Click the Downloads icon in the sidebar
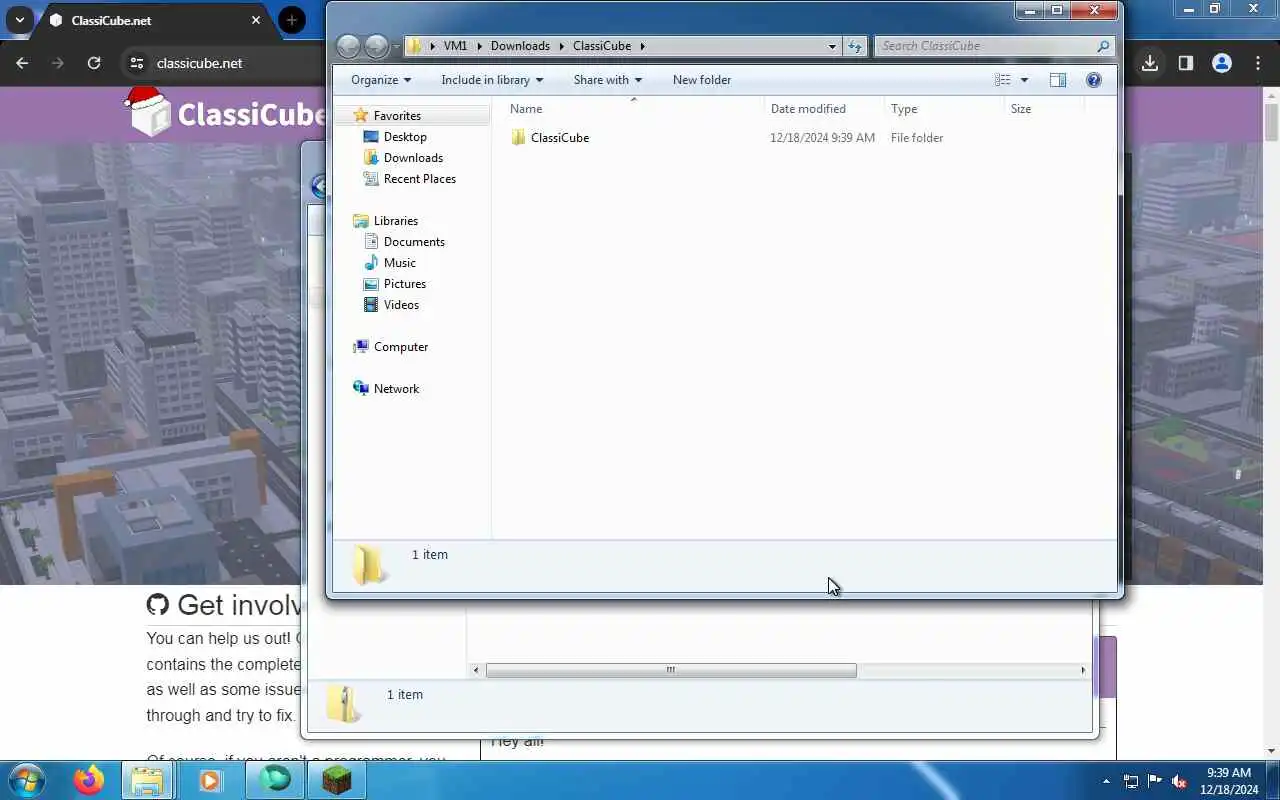Image resolution: width=1280 pixels, height=800 pixels. pos(371,158)
